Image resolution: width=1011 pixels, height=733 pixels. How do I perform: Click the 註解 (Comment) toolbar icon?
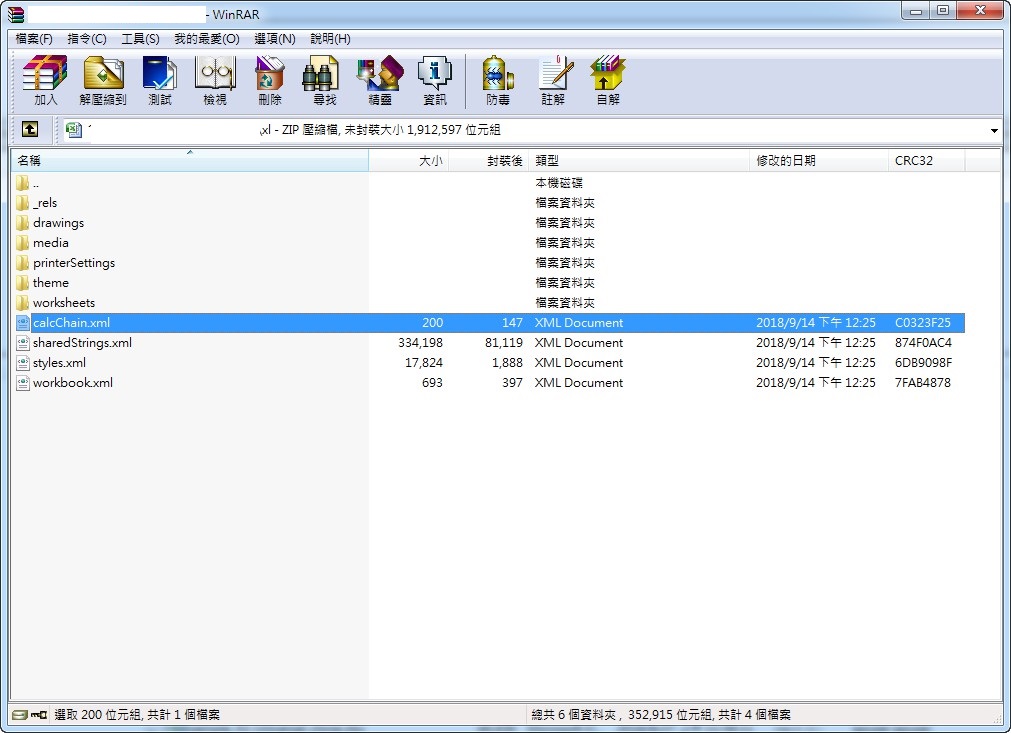coord(553,80)
